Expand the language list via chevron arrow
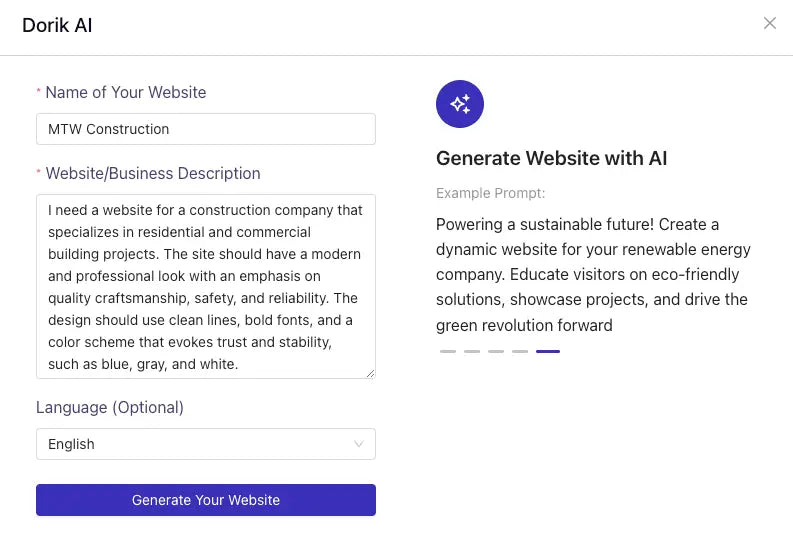Image resolution: width=793 pixels, height=533 pixels. [x=359, y=444]
